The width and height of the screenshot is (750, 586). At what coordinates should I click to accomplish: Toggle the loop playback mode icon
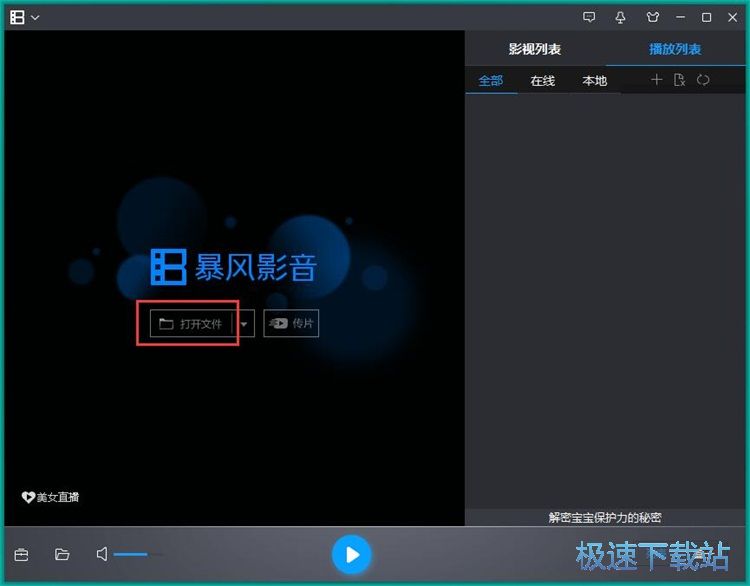(x=703, y=79)
